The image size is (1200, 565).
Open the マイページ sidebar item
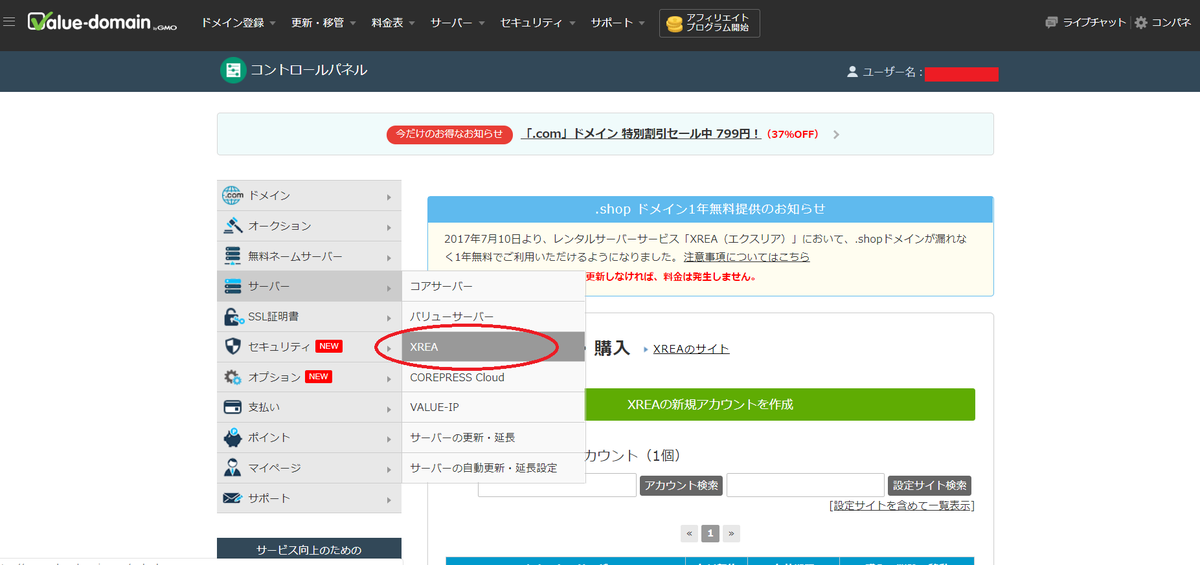coord(309,468)
